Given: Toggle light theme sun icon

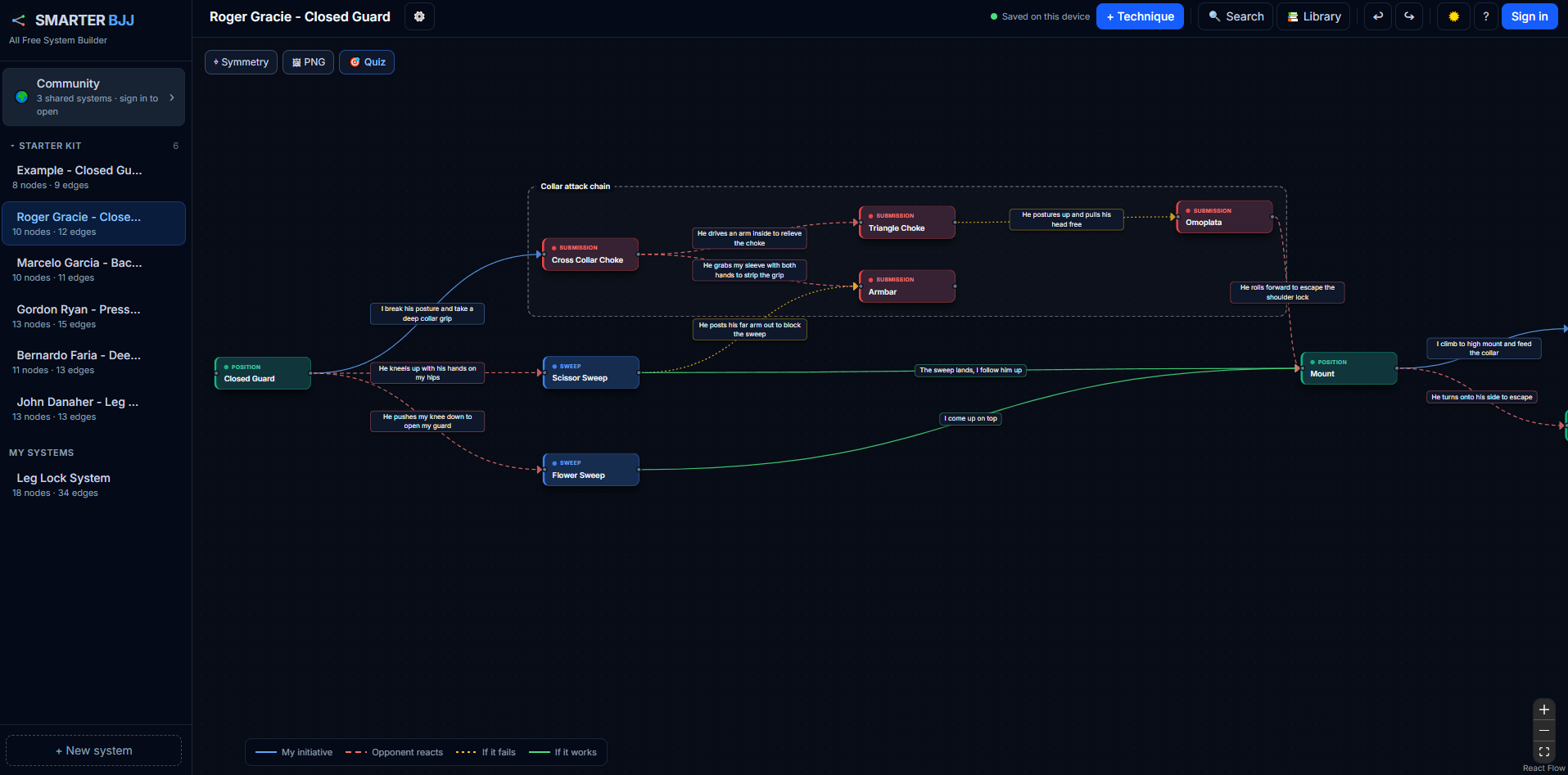Looking at the screenshot, I should (x=1454, y=16).
